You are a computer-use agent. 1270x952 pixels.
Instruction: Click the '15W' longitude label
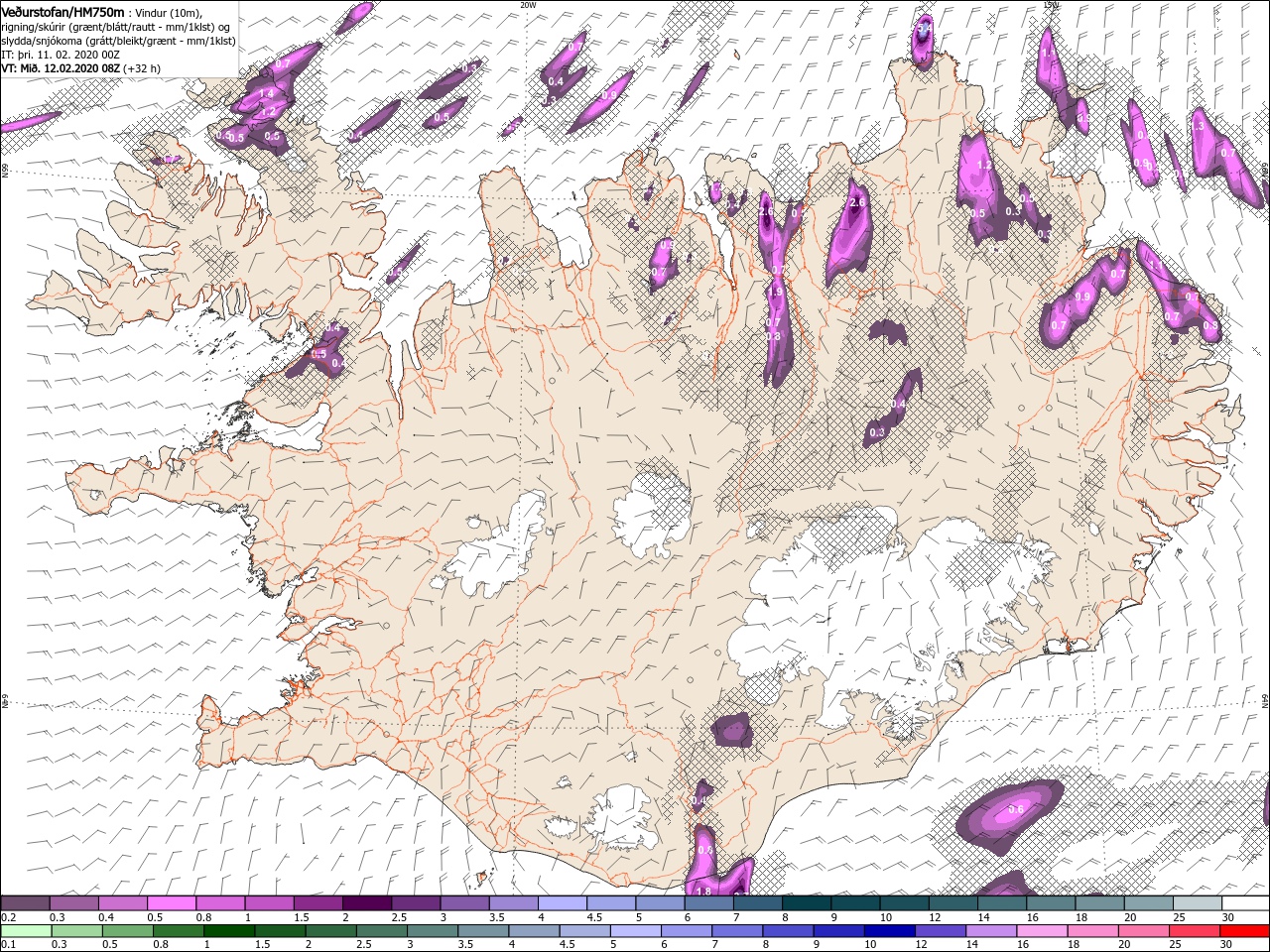click(1052, 4)
